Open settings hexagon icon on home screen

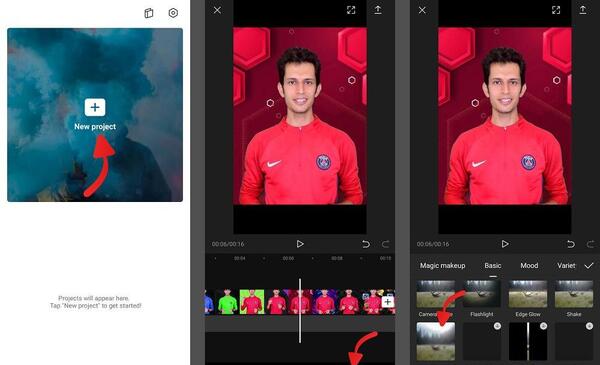tap(173, 13)
